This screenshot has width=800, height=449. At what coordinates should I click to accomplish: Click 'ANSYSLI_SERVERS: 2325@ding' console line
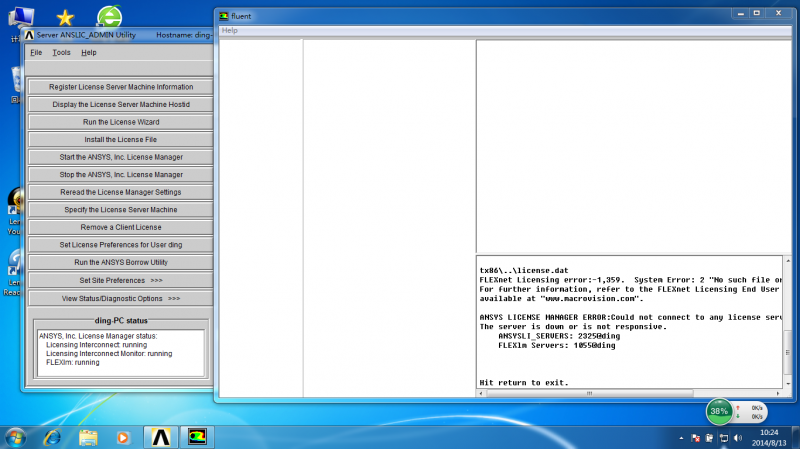(x=559, y=336)
